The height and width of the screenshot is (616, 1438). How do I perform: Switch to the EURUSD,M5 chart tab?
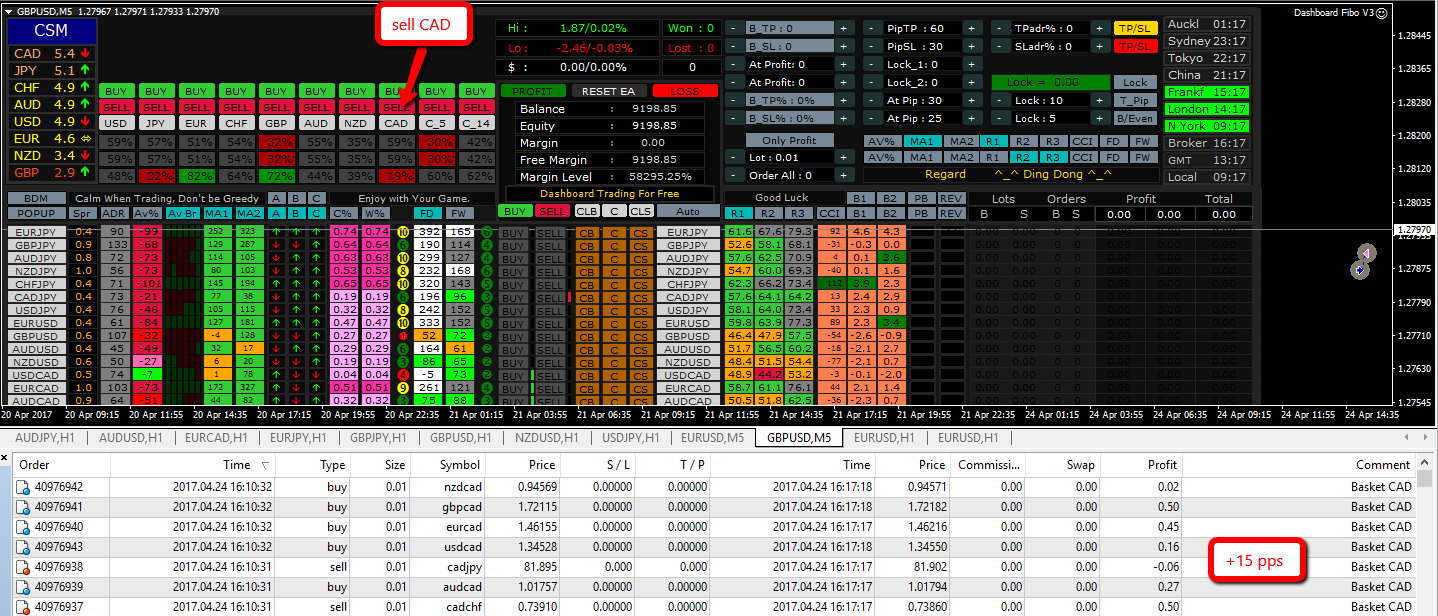tap(712, 437)
